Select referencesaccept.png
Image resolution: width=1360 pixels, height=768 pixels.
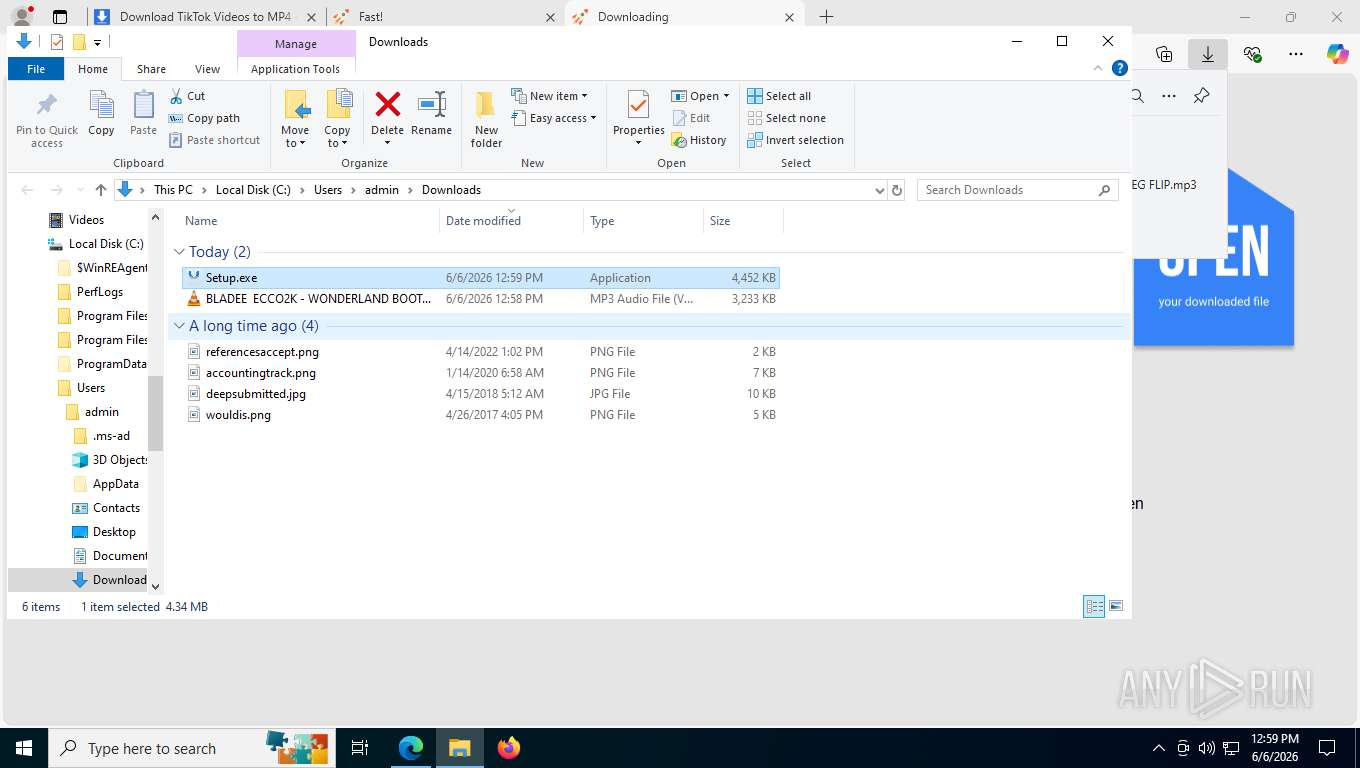pyautogui.click(x=480, y=352)
